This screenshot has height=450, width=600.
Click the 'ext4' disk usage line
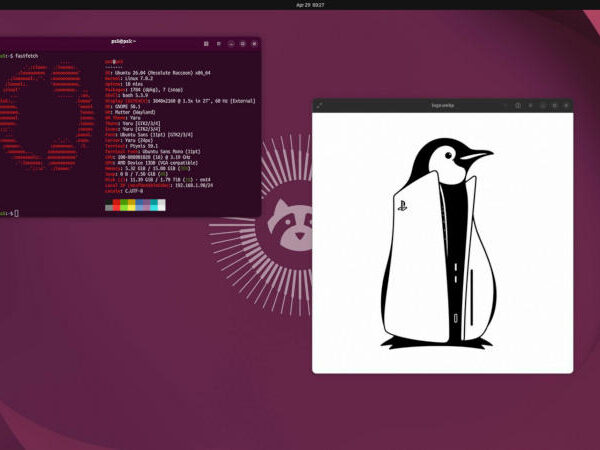[158, 180]
